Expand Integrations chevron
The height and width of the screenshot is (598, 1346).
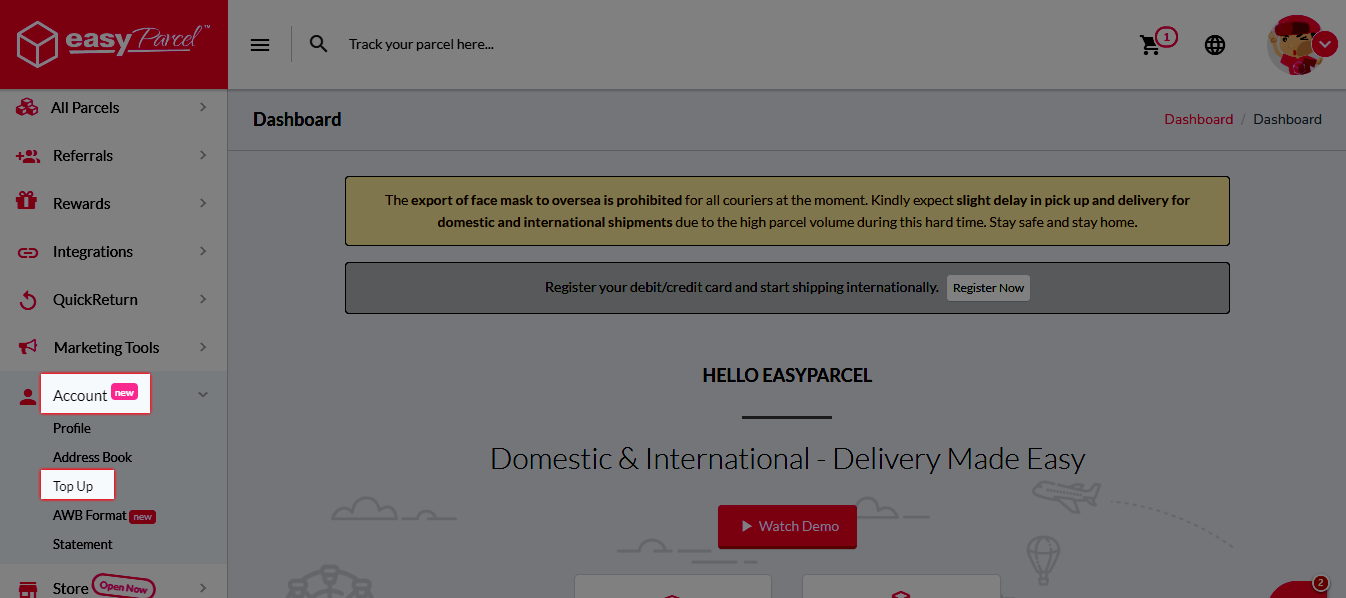(x=203, y=251)
